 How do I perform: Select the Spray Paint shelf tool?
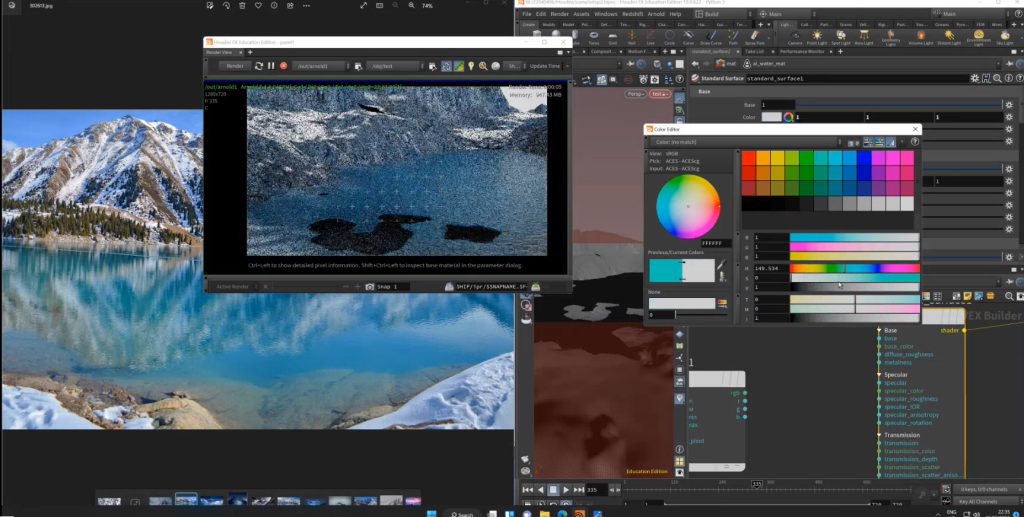pos(755,37)
